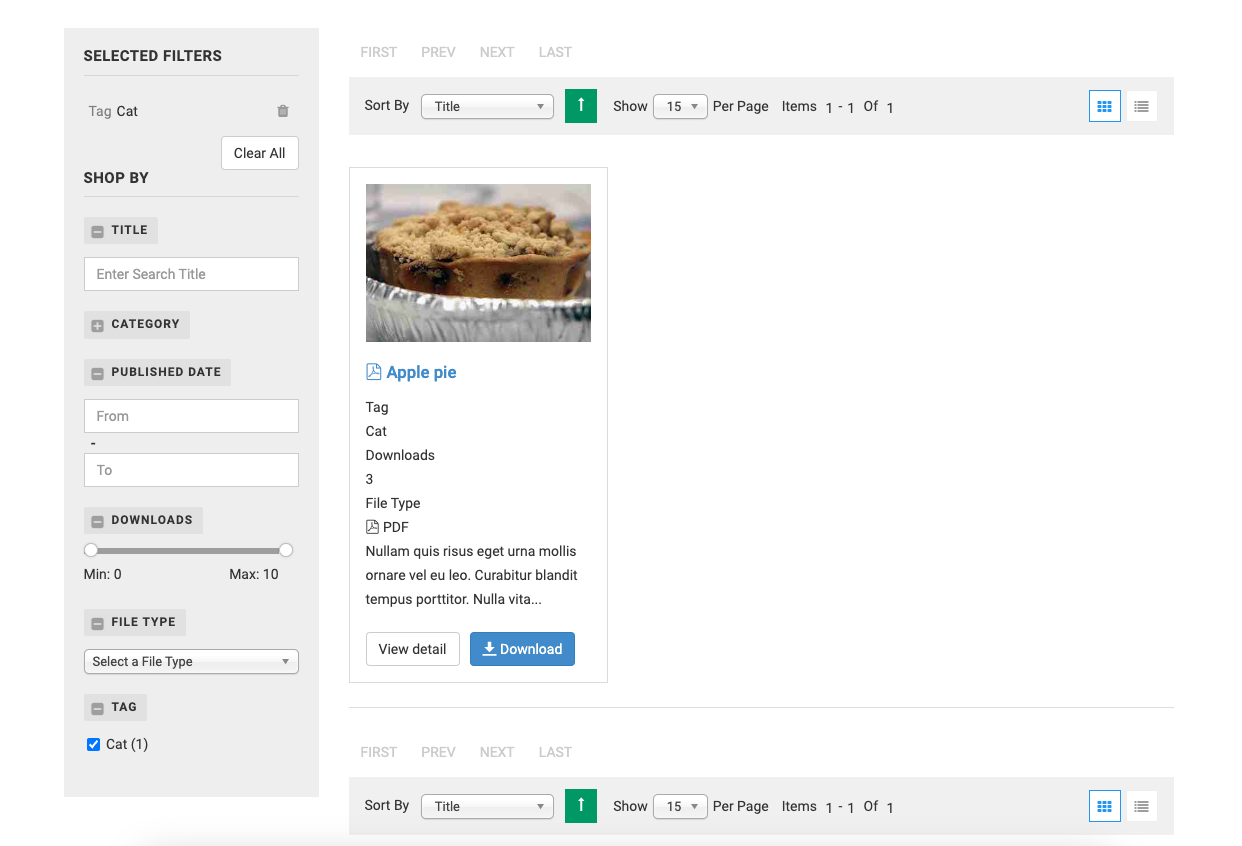Image resolution: width=1242 pixels, height=846 pixels.
Task: Select grid view in the bottom toolbar
Action: tap(1105, 806)
